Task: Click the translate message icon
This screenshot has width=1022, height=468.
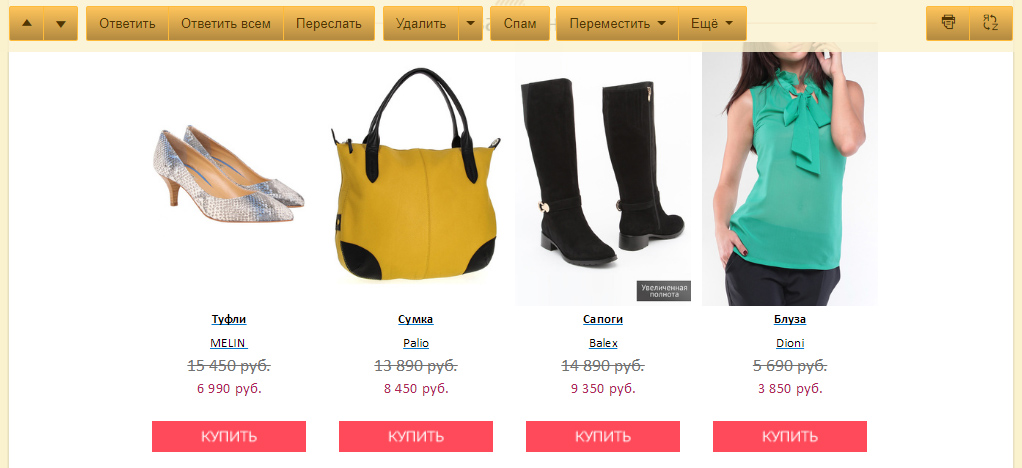Action: click(991, 23)
